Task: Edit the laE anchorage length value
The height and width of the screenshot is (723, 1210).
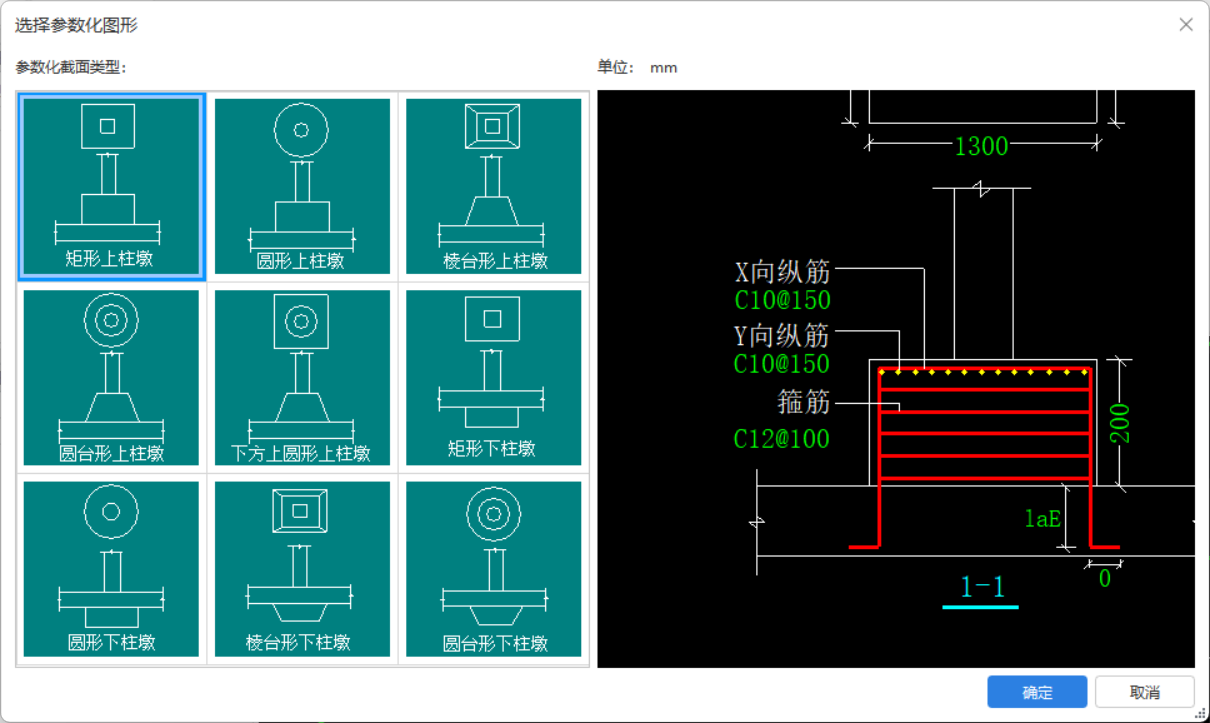Action: click(x=1043, y=518)
